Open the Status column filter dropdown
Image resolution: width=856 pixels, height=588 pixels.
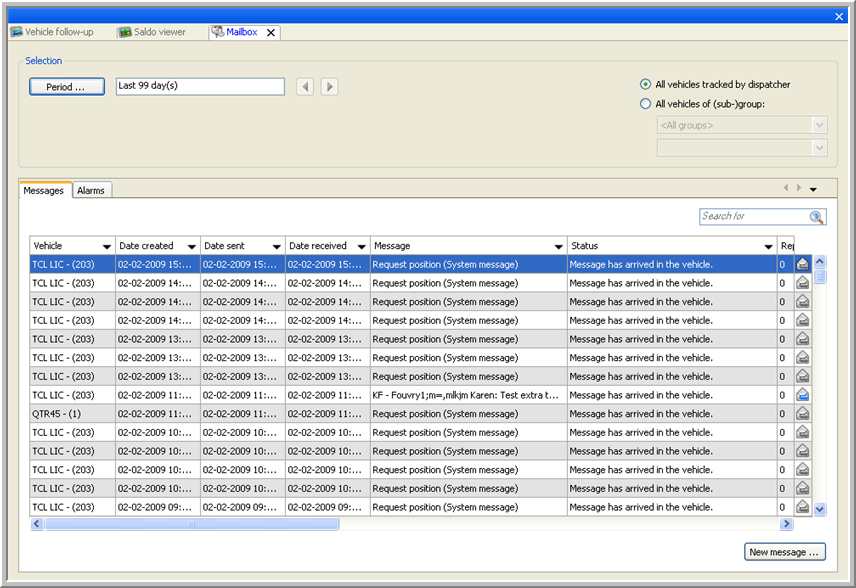(767, 246)
